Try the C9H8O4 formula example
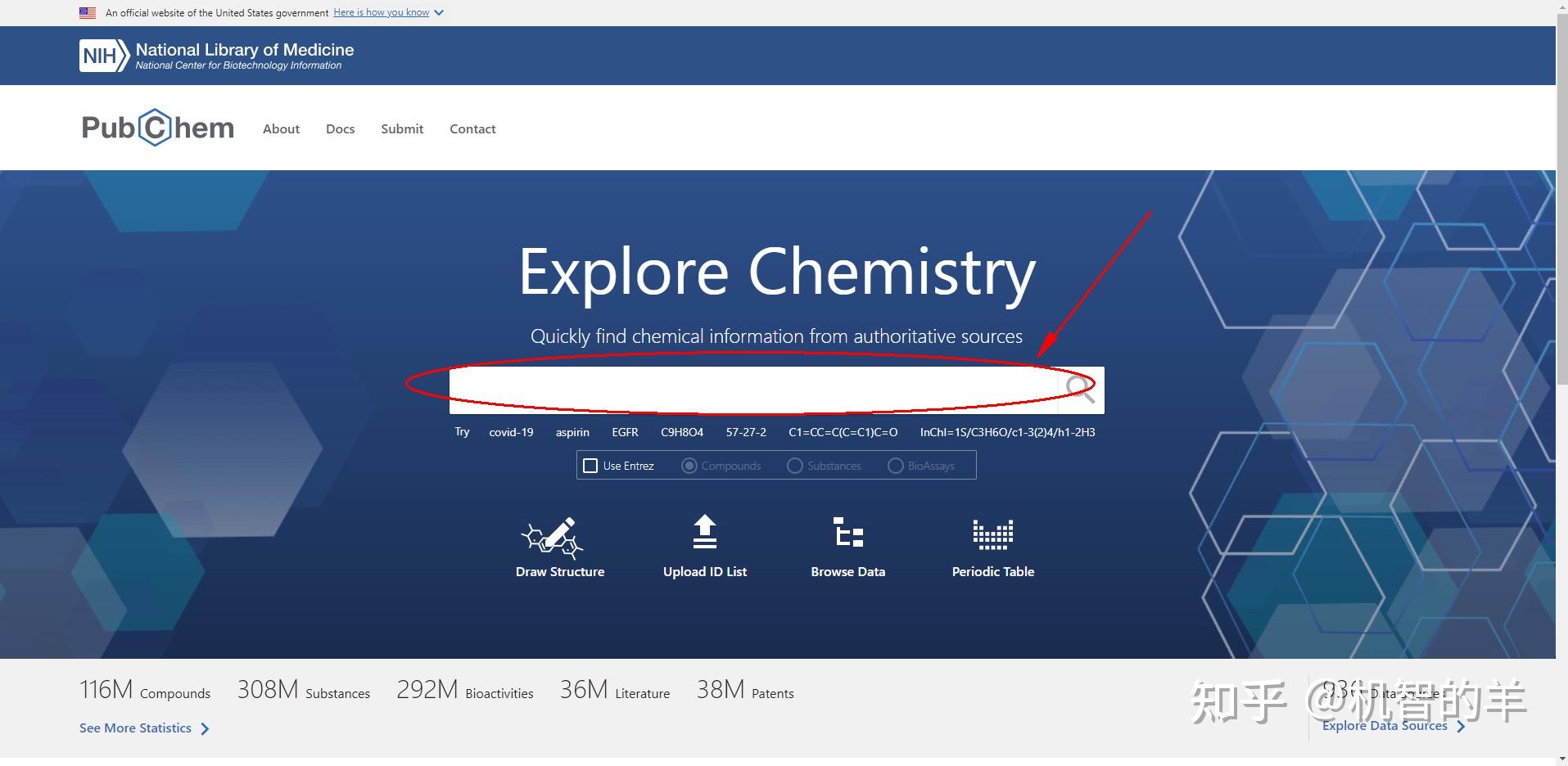 pyautogui.click(x=682, y=432)
